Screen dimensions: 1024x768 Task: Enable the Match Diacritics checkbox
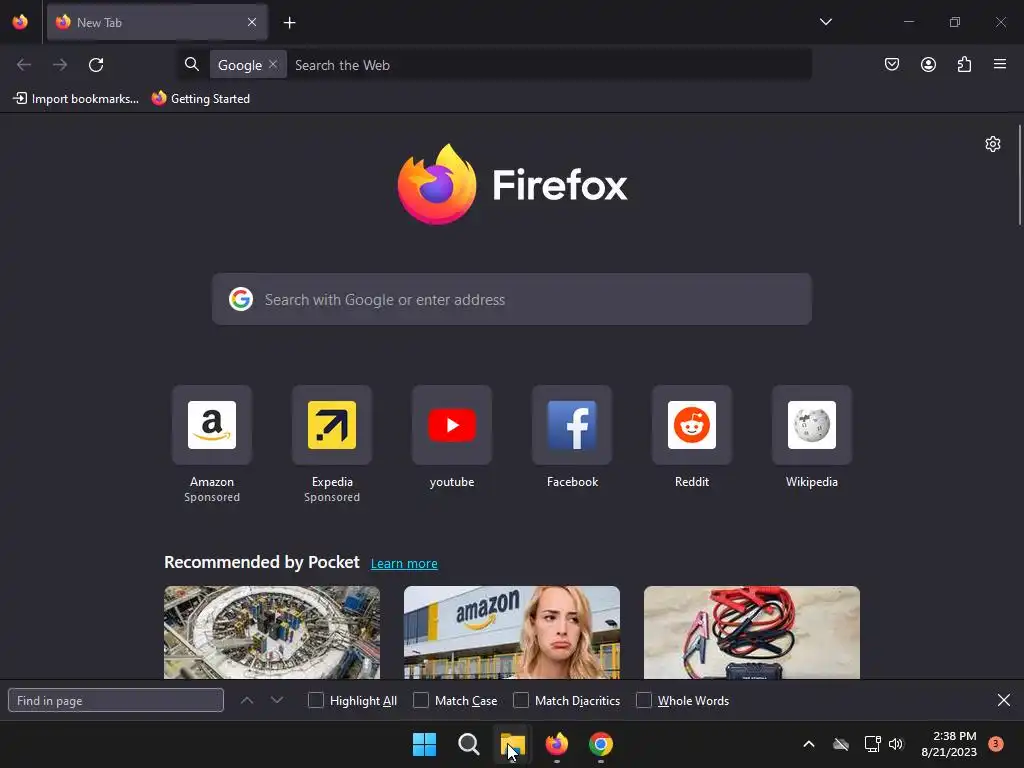click(521, 700)
